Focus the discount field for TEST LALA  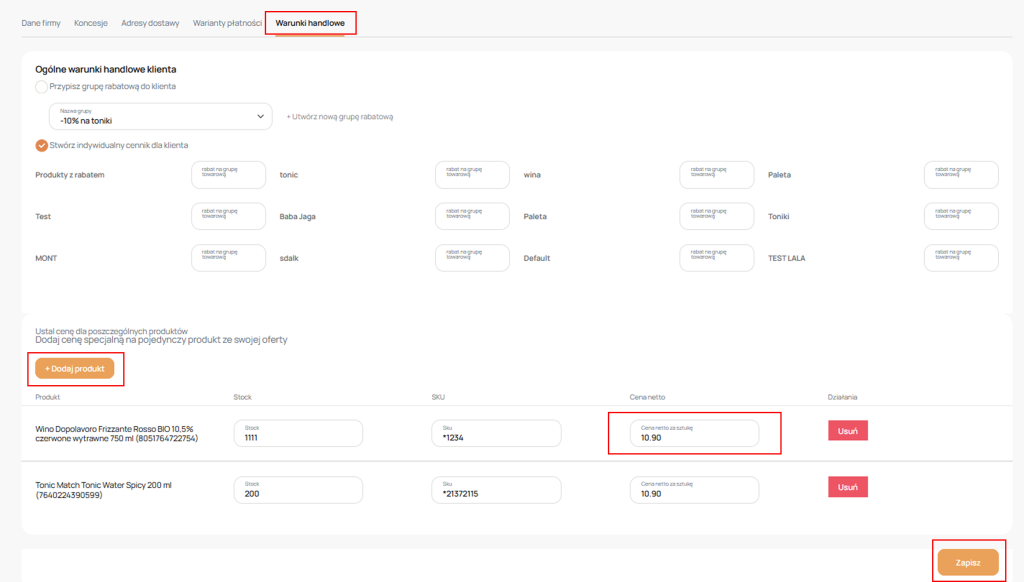point(960,258)
